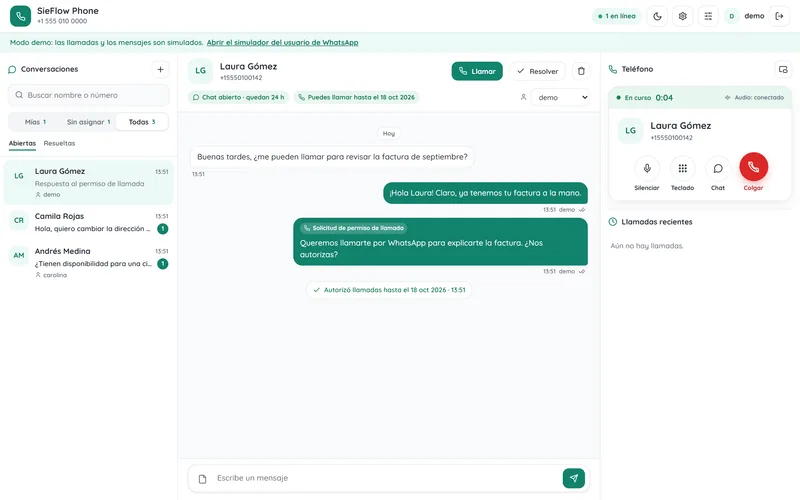This screenshot has height=500, width=800.
Task: Click the Llamadas recientes clock icon
Action: pos(613,222)
